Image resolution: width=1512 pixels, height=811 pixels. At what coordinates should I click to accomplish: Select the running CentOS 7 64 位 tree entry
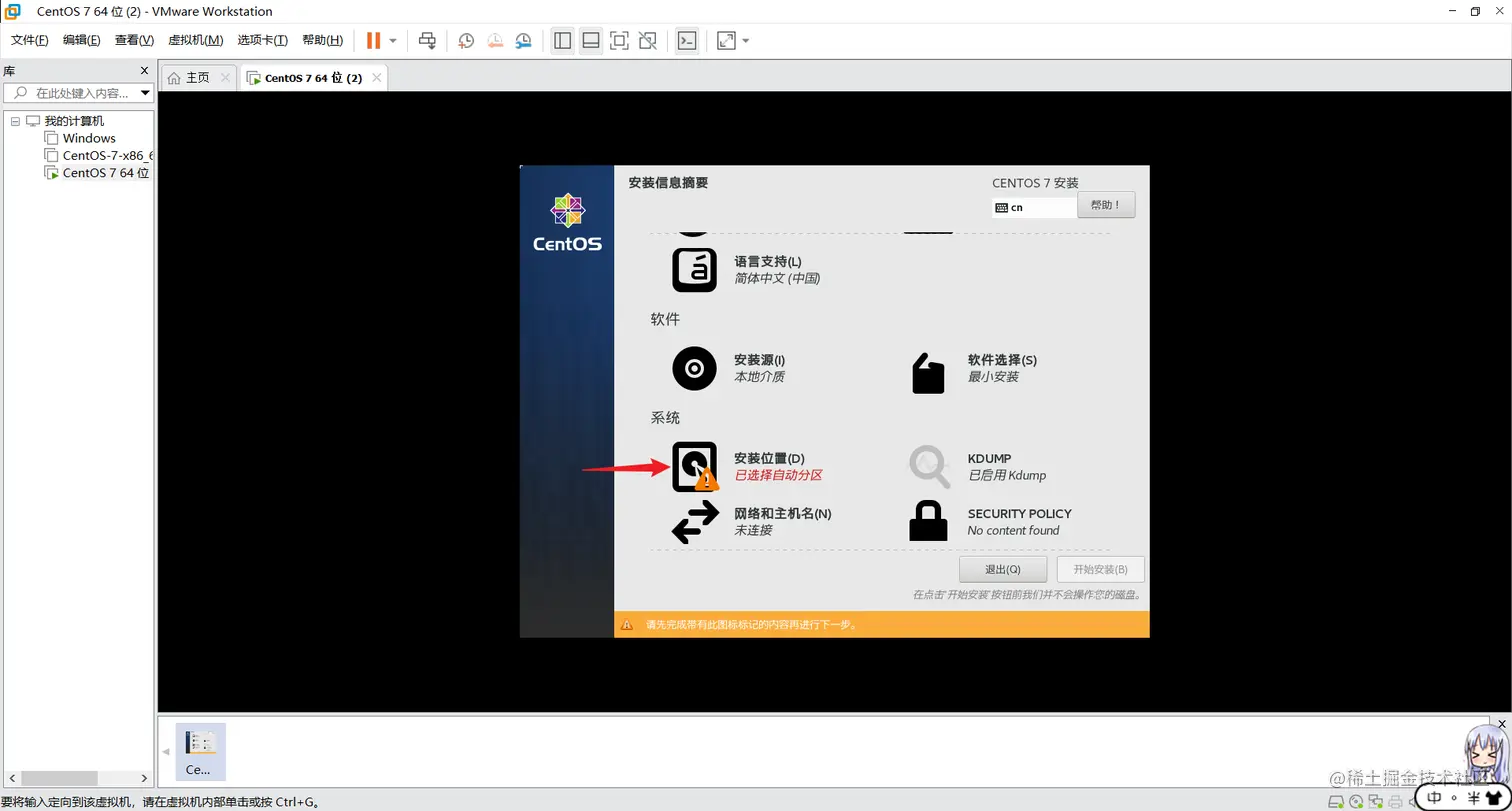(x=105, y=172)
